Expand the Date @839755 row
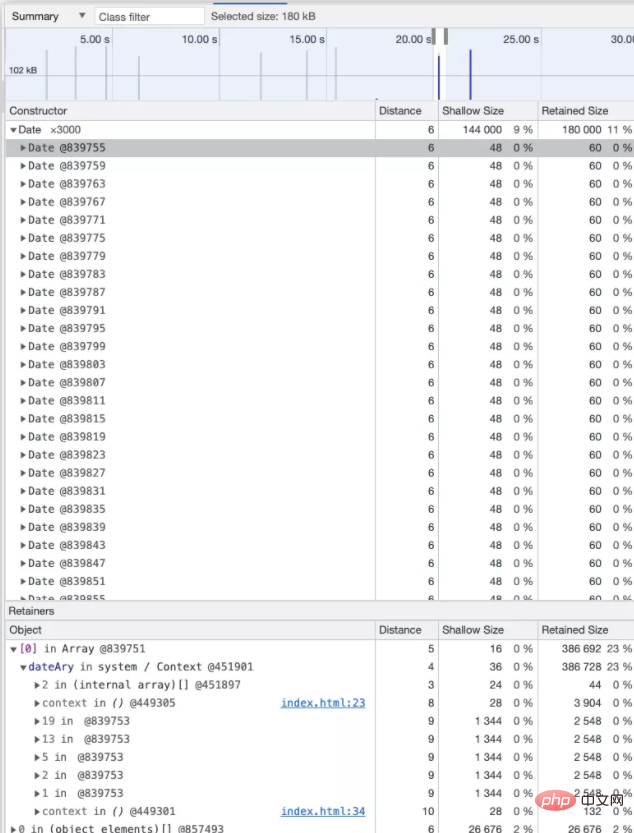This screenshot has width=634, height=833. [23, 148]
